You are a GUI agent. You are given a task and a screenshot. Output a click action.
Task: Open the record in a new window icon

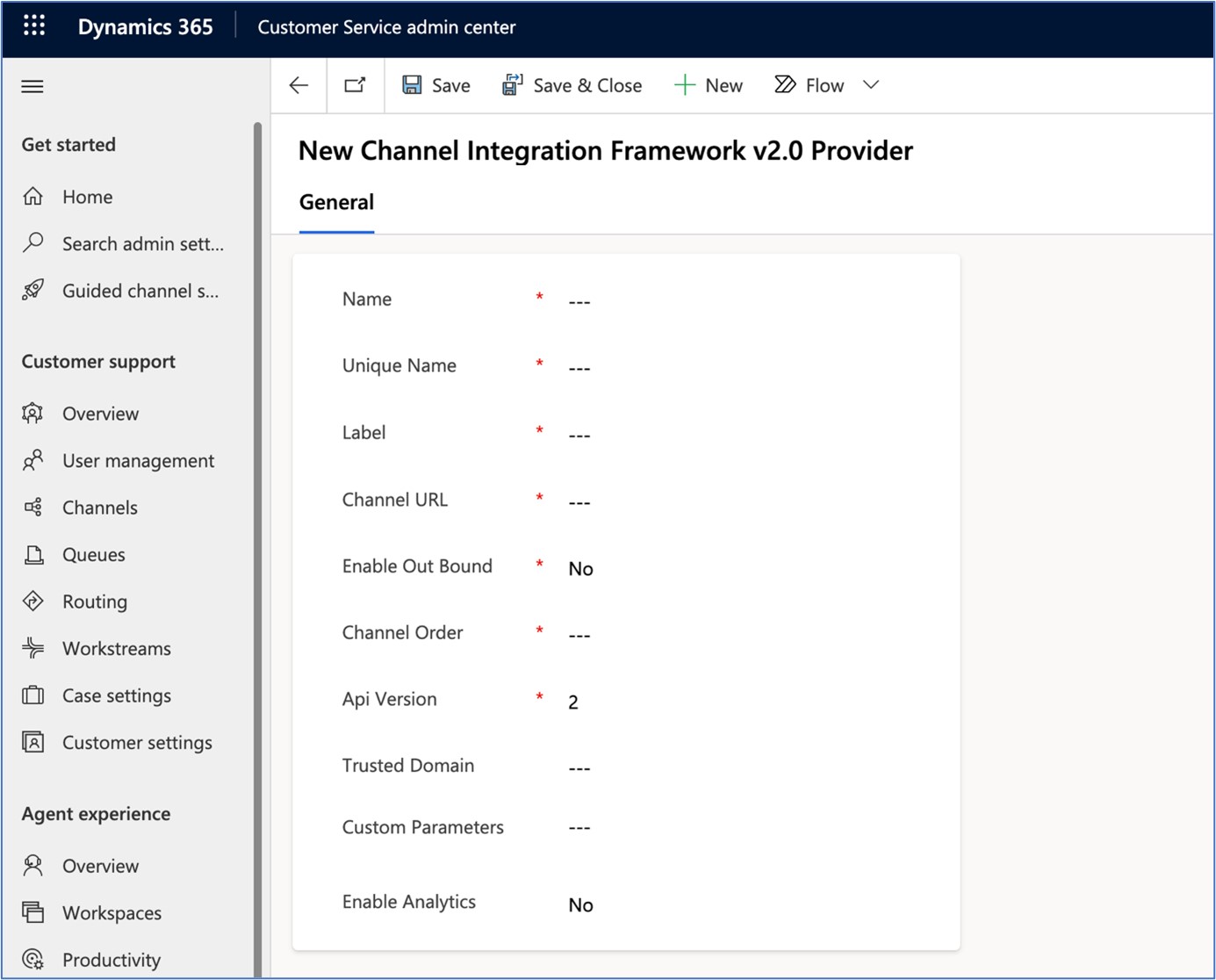pos(355,85)
